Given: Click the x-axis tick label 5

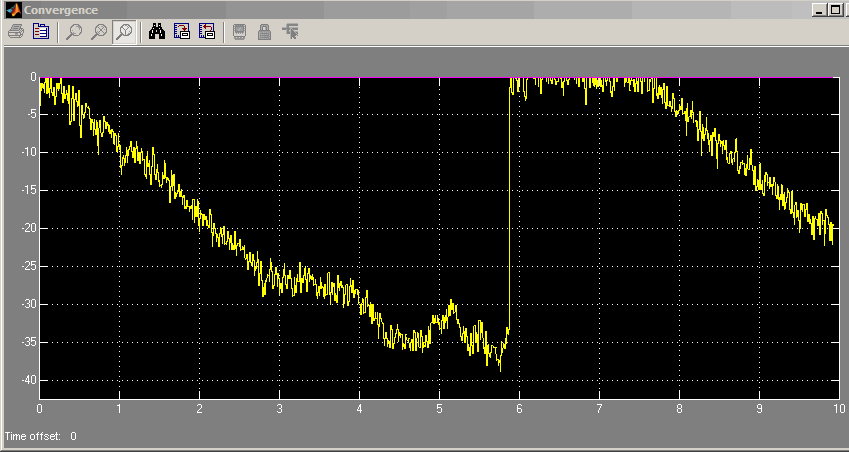Looking at the screenshot, I should point(439,409).
